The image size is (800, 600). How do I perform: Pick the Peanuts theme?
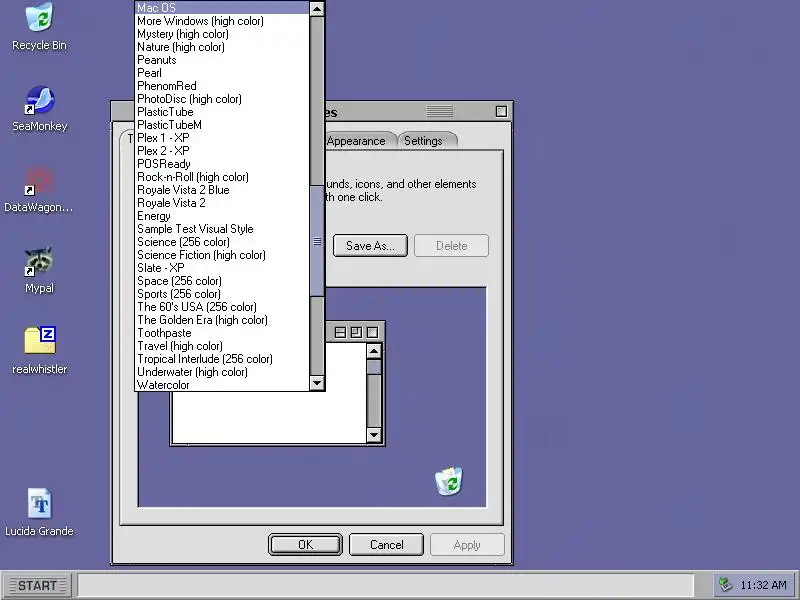pos(222,60)
